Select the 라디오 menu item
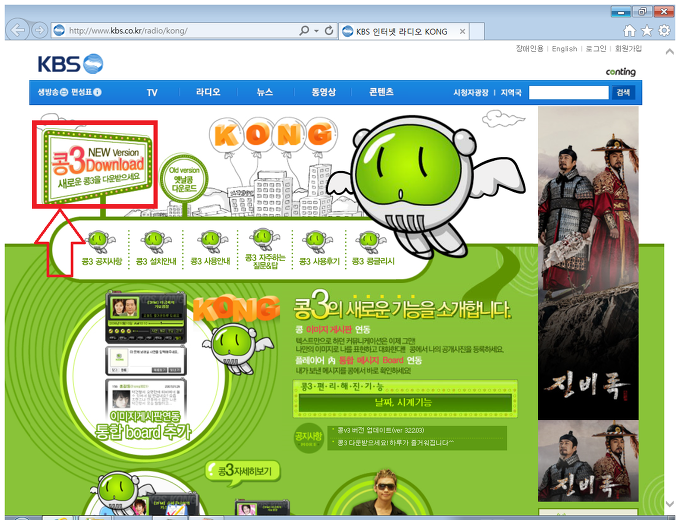This screenshot has width=680, height=520. [208, 92]
